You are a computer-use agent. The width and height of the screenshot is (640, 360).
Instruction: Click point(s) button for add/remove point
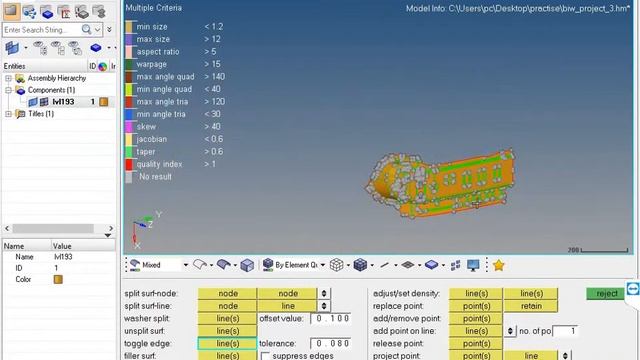tap(476, 319)
